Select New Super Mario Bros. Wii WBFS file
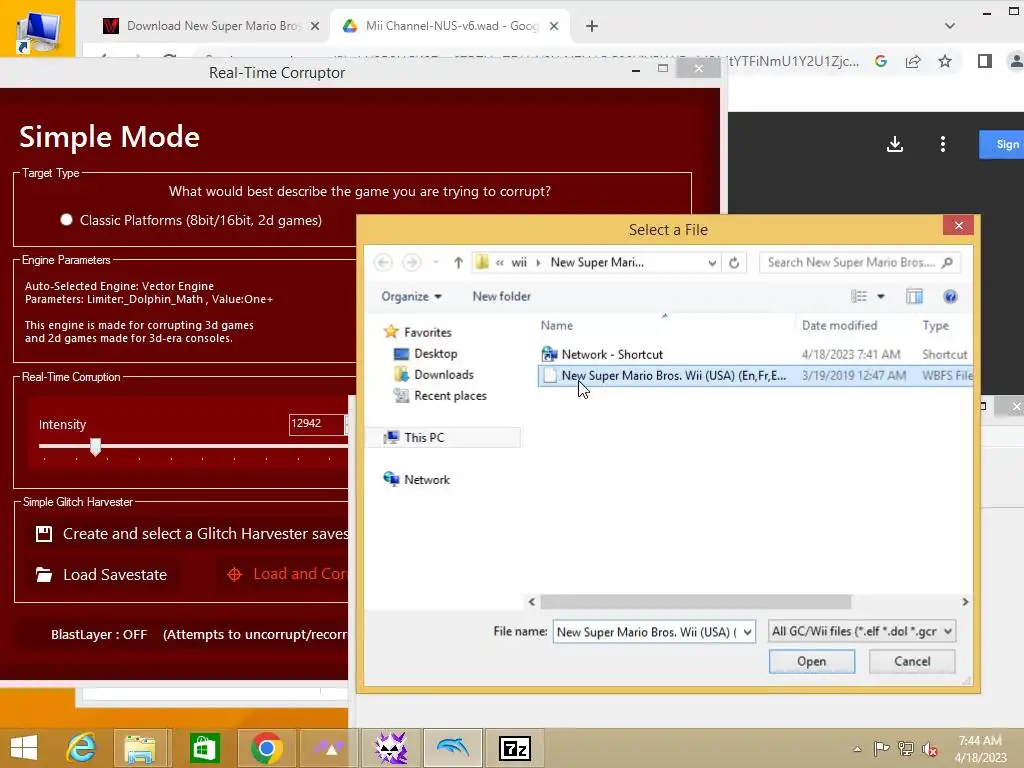1024x768 pixels. (756, 376)
